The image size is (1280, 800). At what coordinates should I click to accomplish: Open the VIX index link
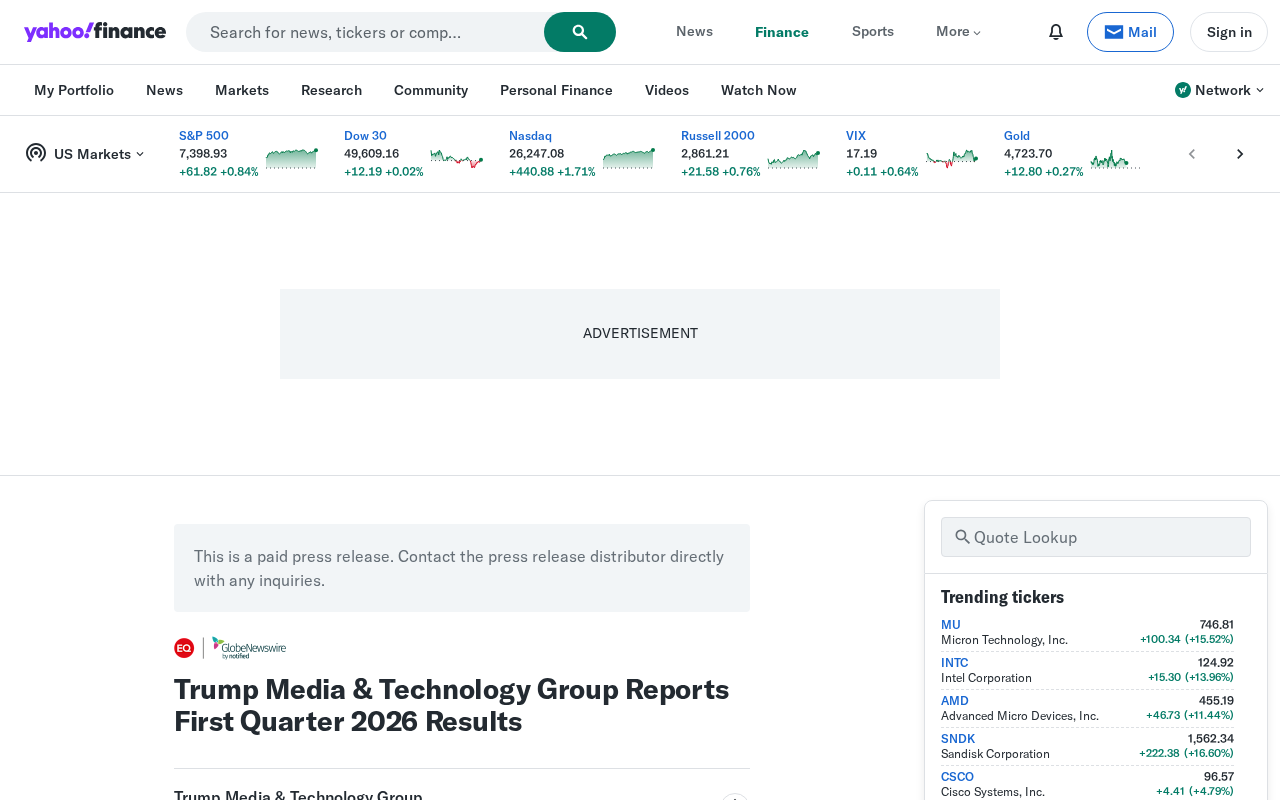point(856,136)
